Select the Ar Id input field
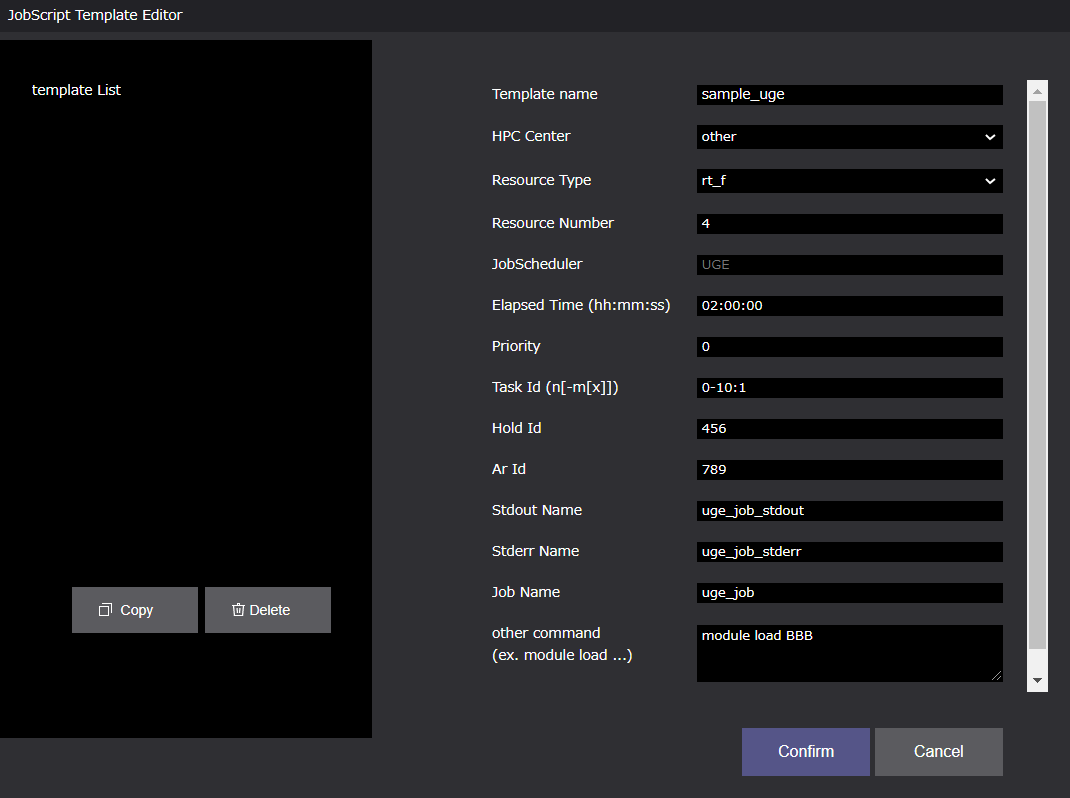The height and width of the screenshot is (798, 1070). 849,470
